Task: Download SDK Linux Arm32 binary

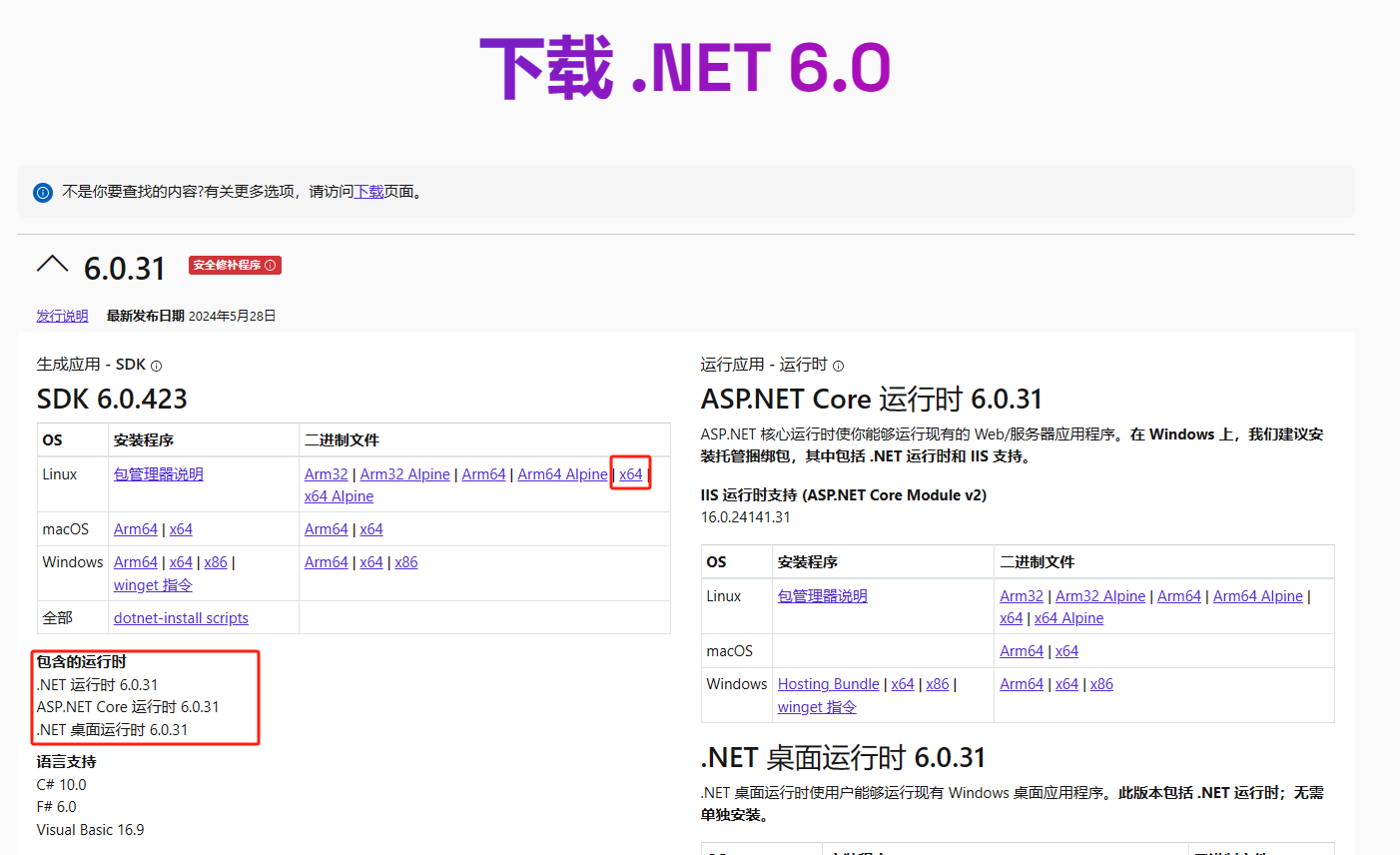Action: click(x=327, y=474)
